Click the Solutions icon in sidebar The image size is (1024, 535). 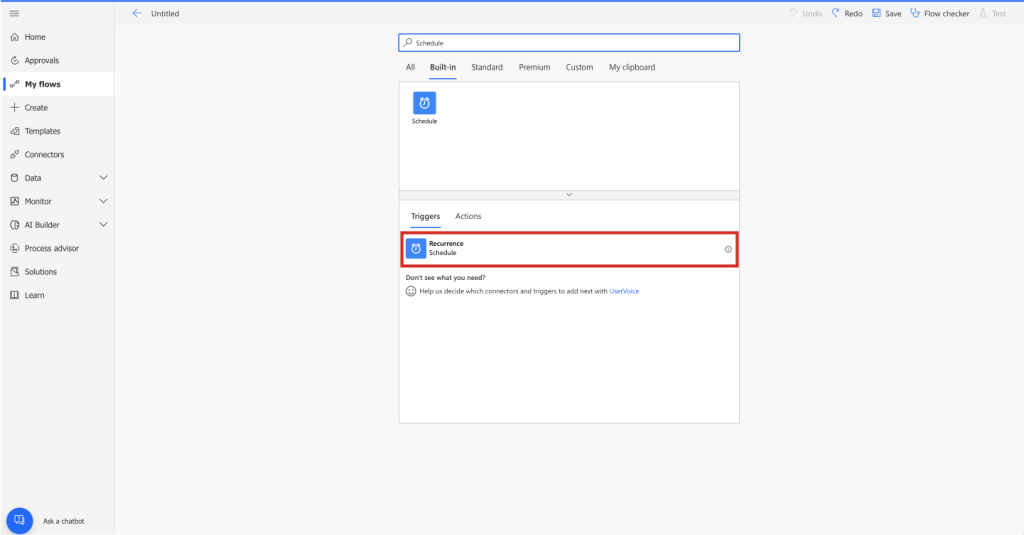14,272
